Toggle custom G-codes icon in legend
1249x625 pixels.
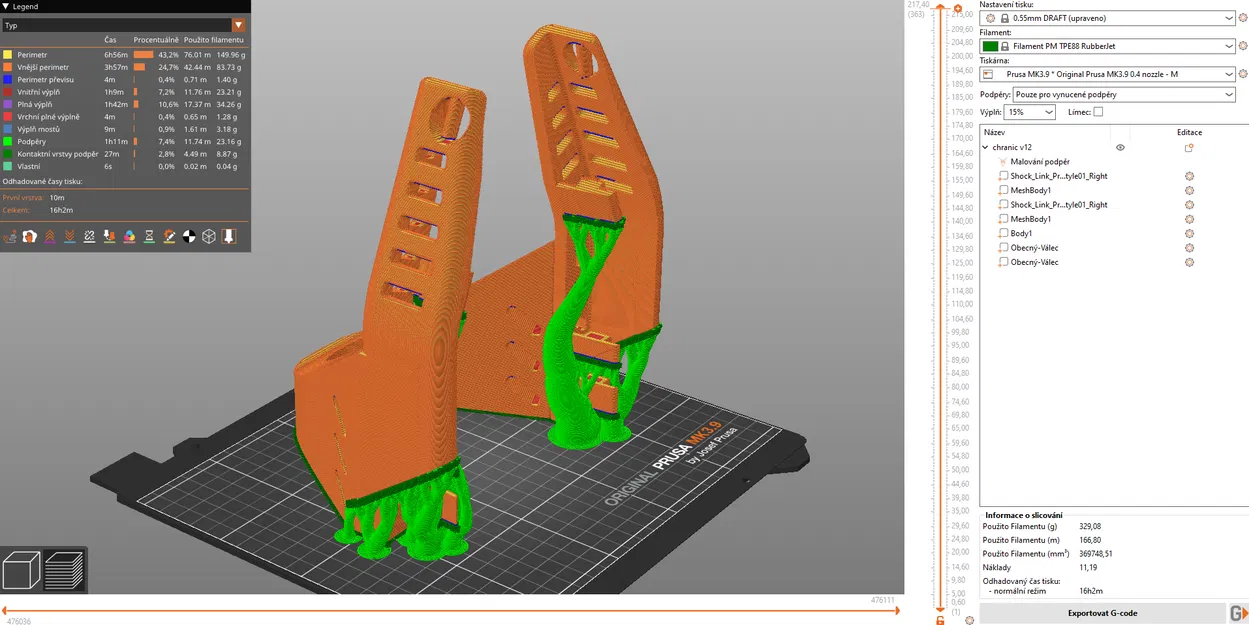170,236
